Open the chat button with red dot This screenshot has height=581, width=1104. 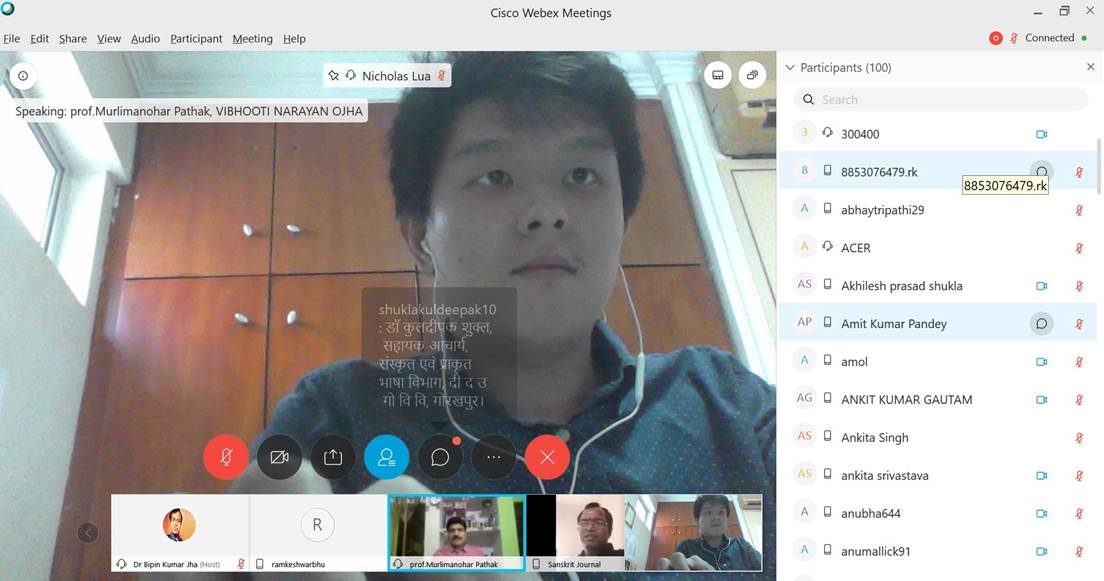440,457
